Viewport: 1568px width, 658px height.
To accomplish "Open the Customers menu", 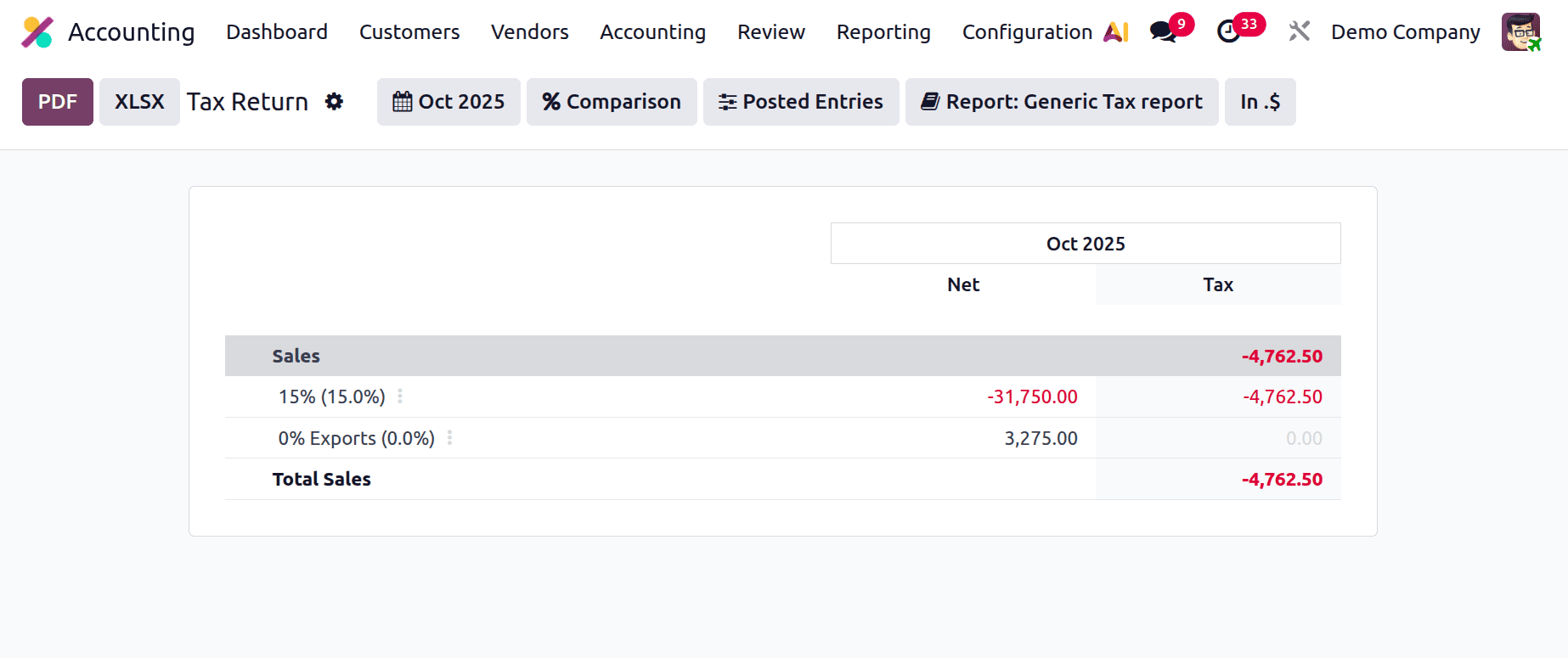I will (x=409, y=32).
